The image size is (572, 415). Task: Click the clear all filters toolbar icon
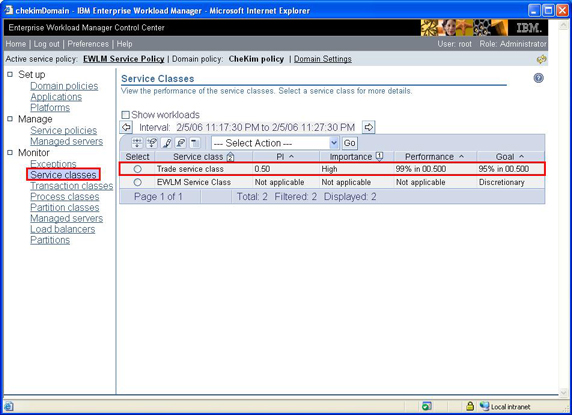tap(152, 143)
